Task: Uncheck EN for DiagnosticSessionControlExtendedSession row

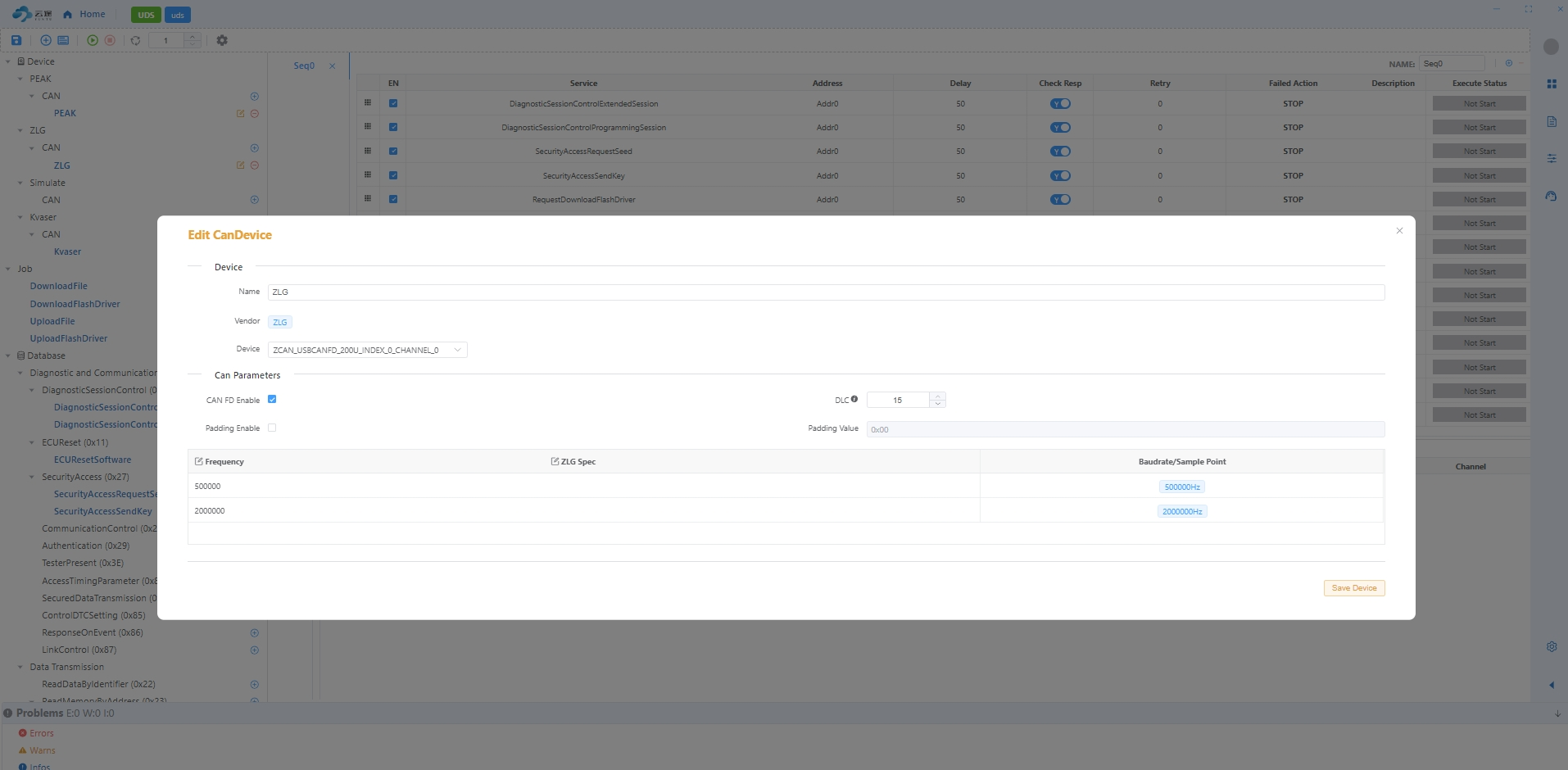Action: point(393,103)
